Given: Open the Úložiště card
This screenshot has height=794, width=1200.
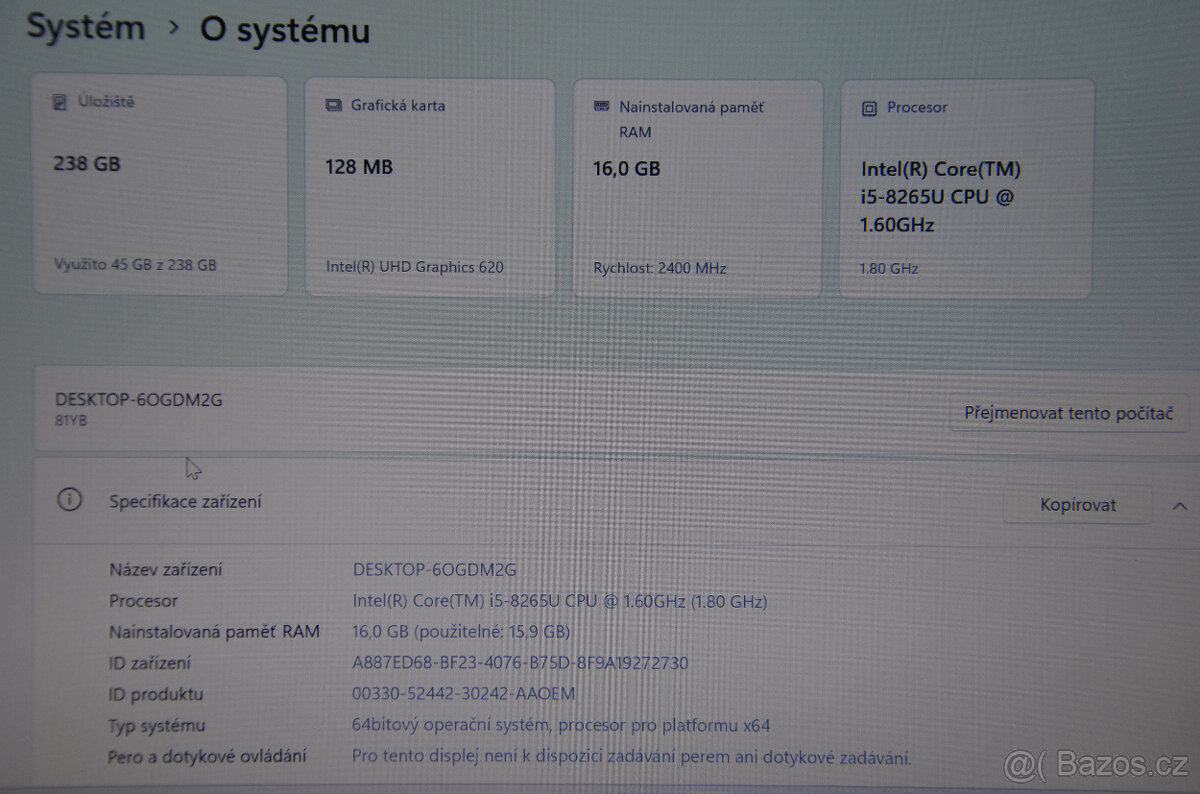Looking at the screenshot, I should pos(160,186).
